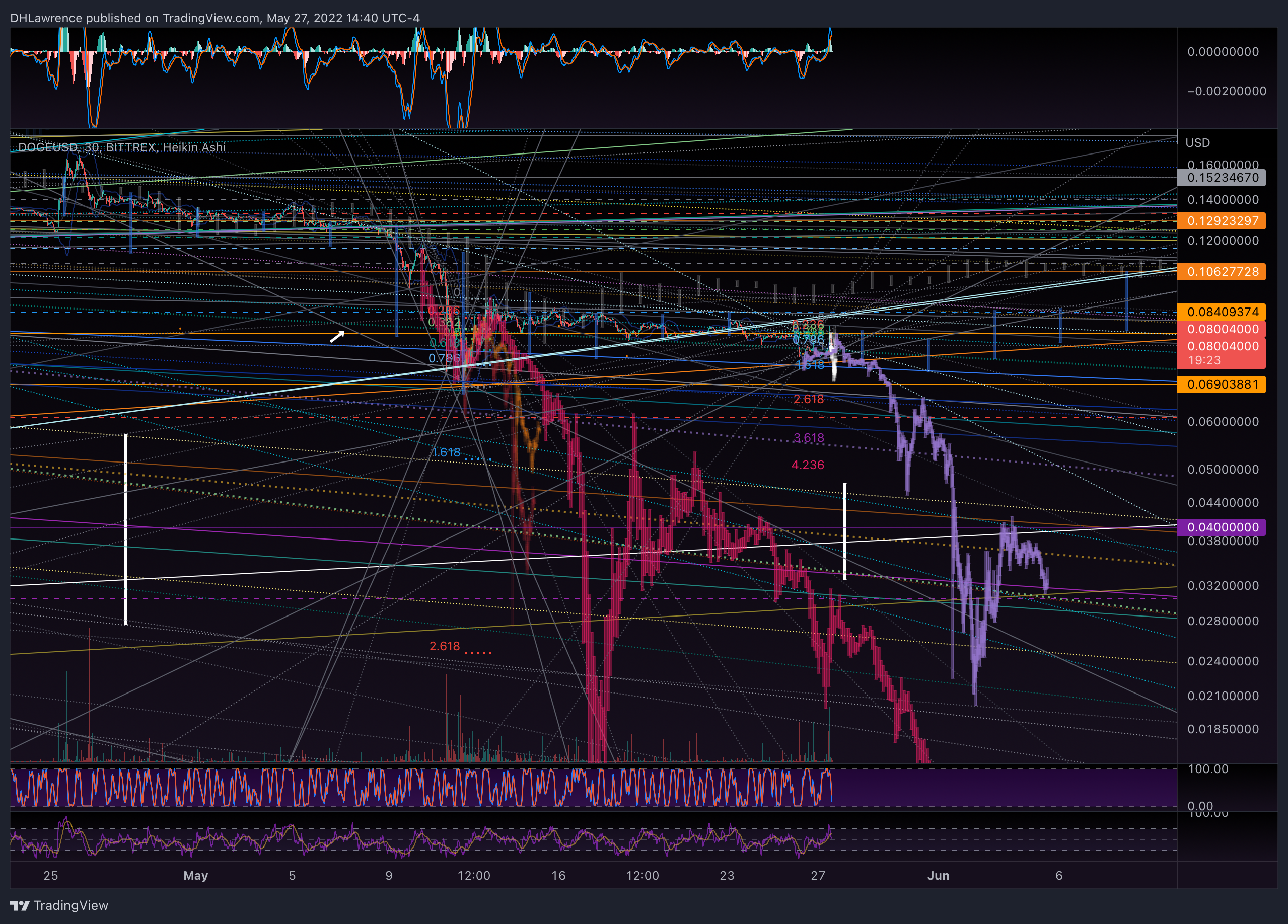Click the 0.06000000 price axis value
The image size is (1288, 924).
point(1223,422)
